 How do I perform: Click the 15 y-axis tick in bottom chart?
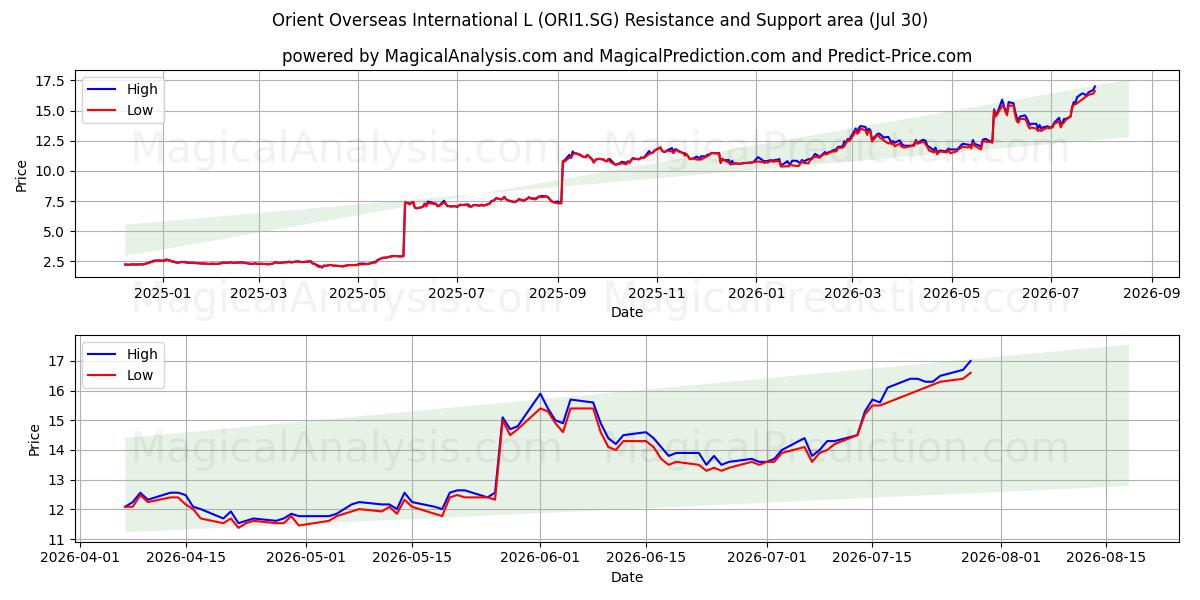point(59,421)
